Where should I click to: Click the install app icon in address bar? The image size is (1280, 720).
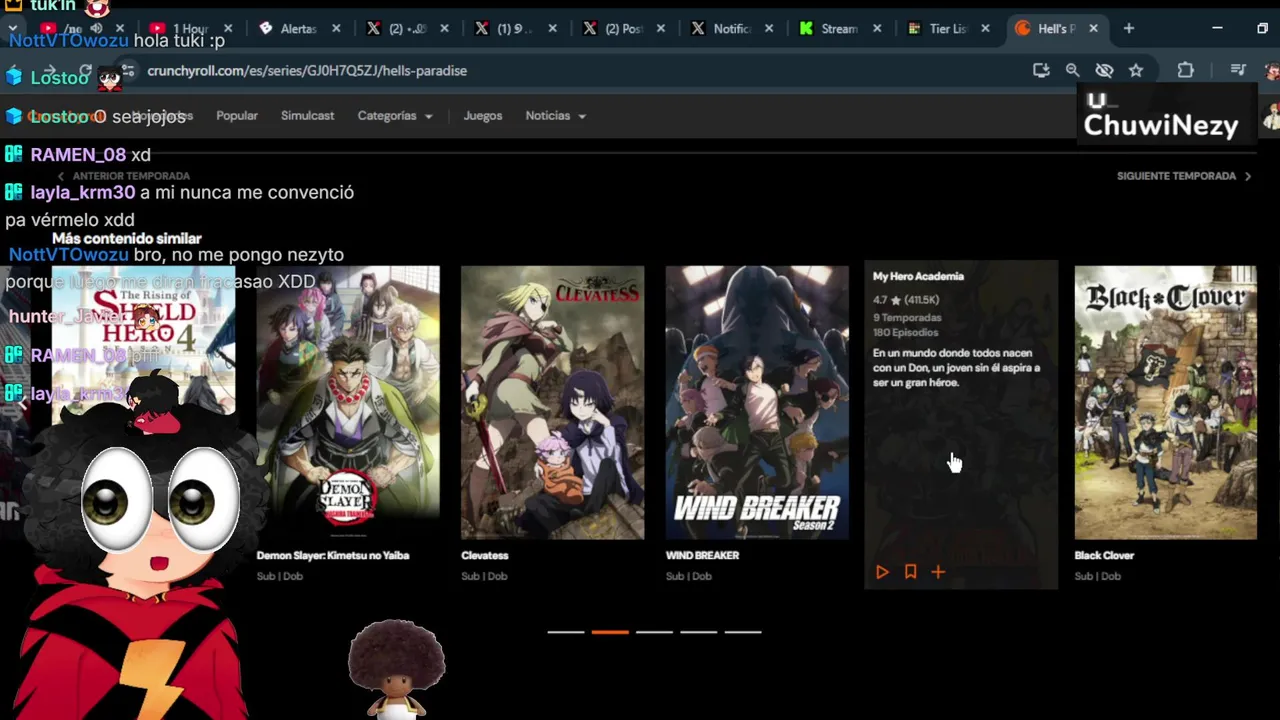pyautogui.click(x=1041, y=70)
